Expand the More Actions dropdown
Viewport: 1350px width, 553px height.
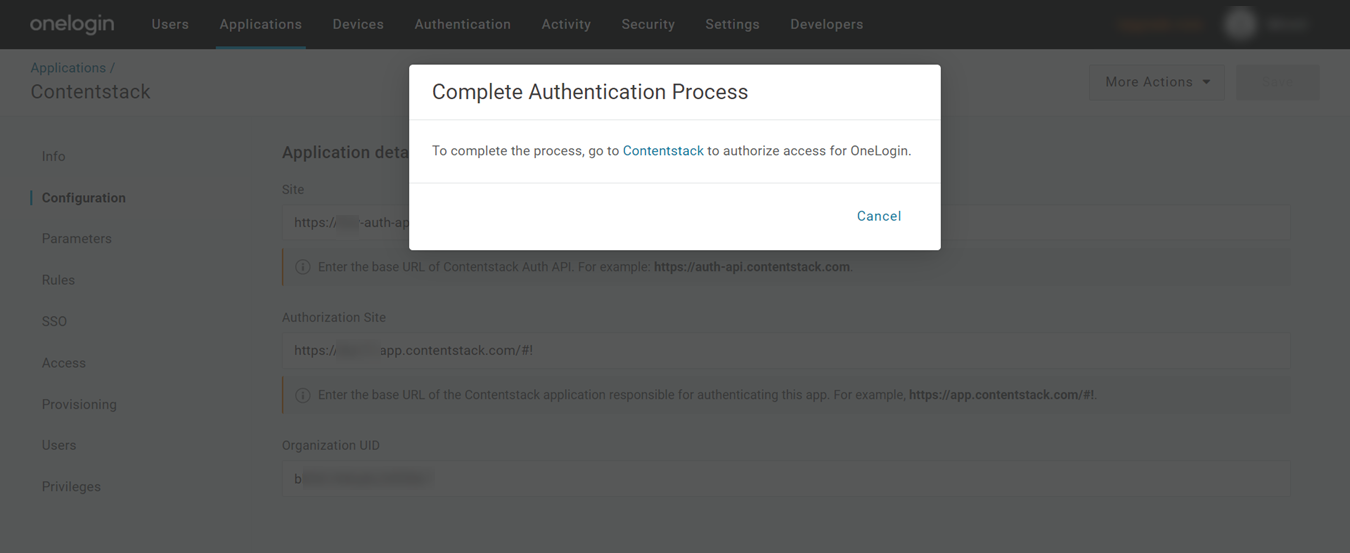1157,82
